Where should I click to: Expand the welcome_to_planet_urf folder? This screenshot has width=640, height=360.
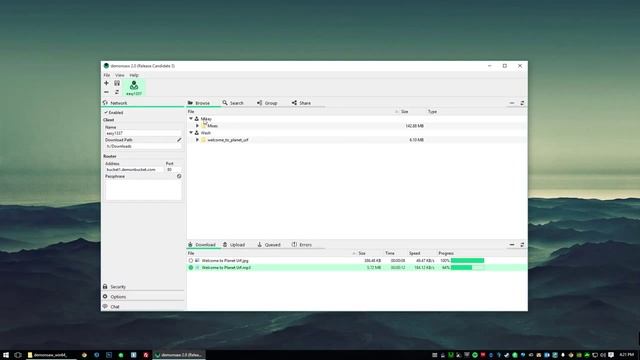coord(197,140)
